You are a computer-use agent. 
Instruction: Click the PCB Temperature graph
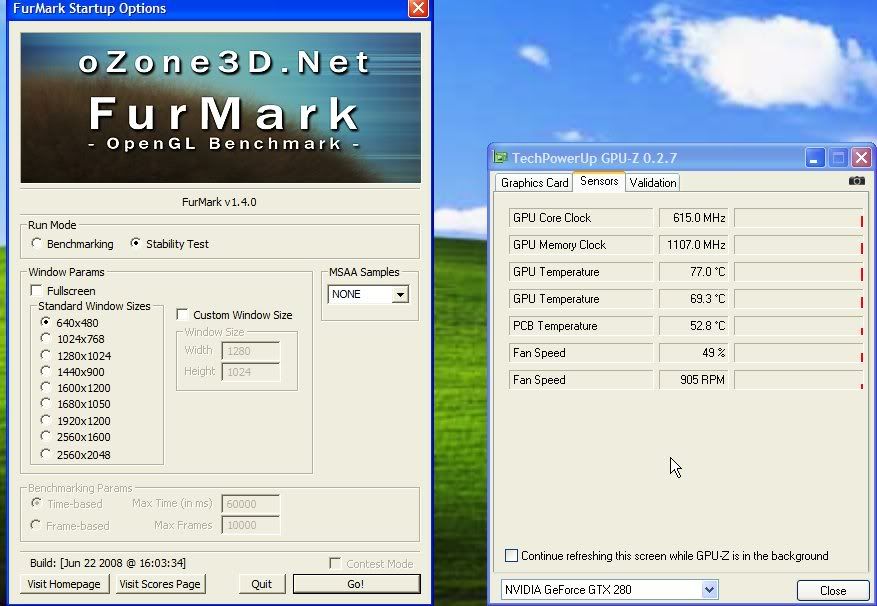click(799, 326)
